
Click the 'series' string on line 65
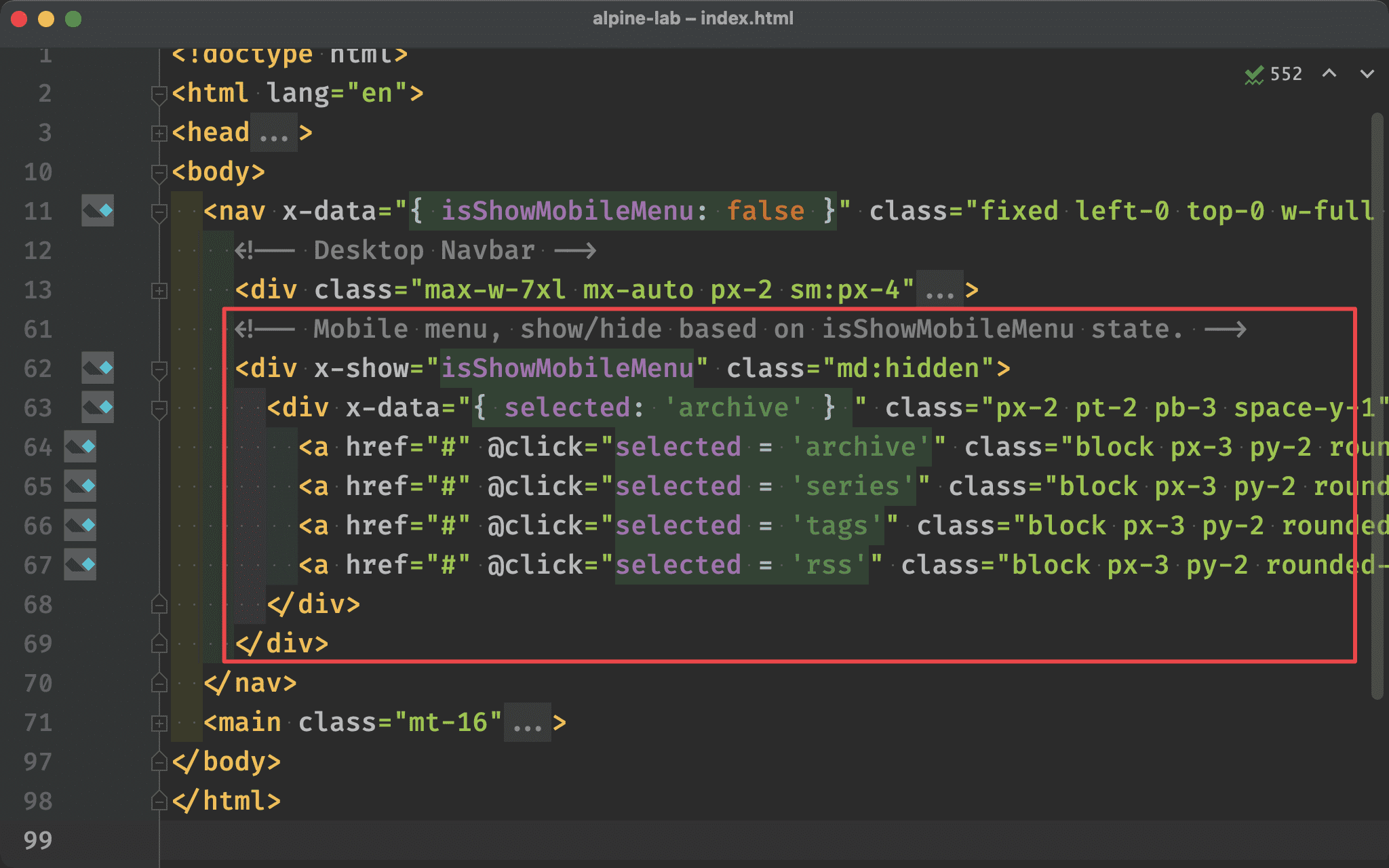[x=853, y=486]
